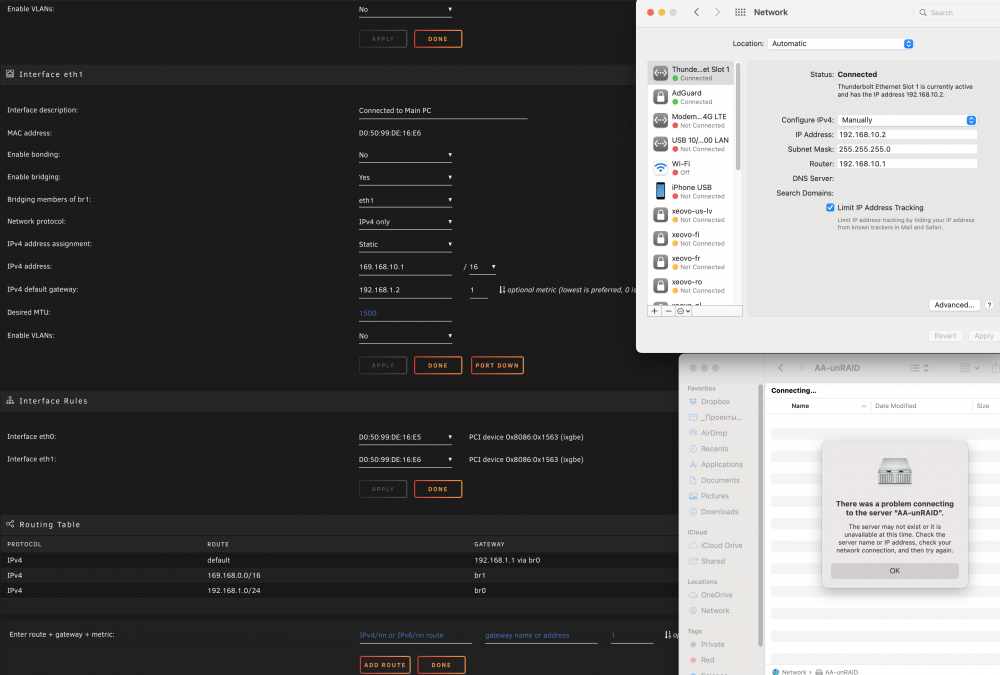Change Finder list view mode icon
Viewport: 1000px width, 675px height.
[919, 368]
